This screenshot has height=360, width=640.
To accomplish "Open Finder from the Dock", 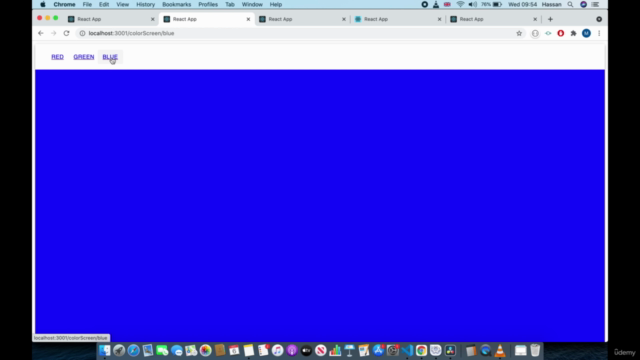I will click(x=104, y=350).
